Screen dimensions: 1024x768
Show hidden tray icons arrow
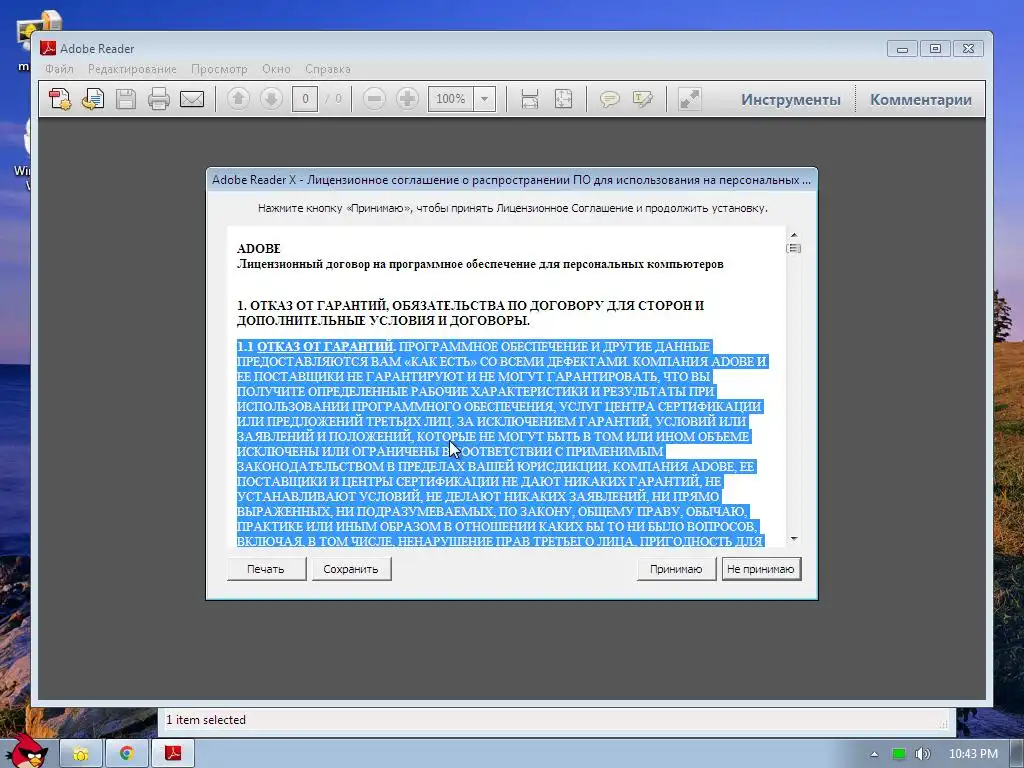[x=874, y=754]
